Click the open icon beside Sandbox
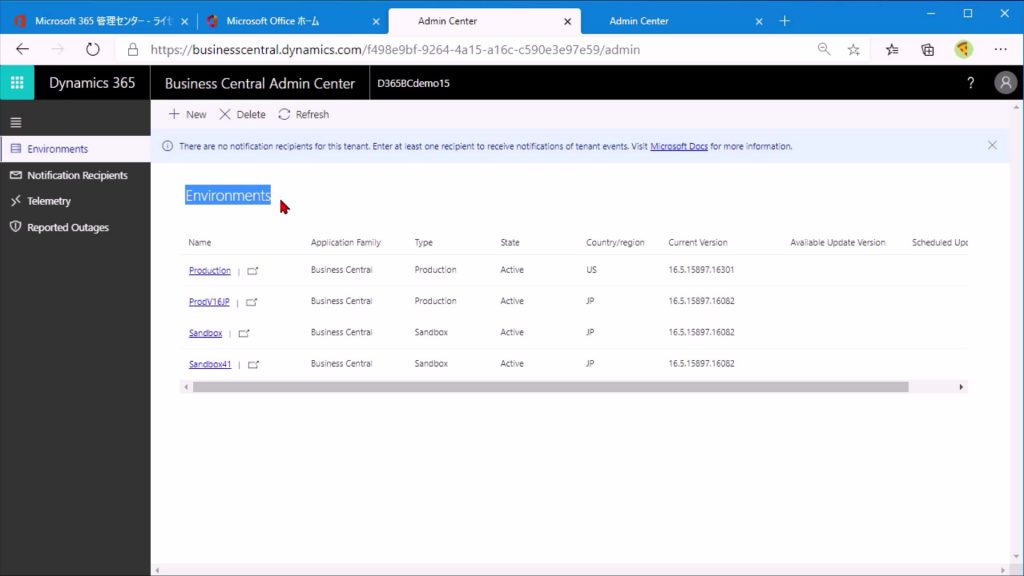This screenshot has width=1024, height=576. (x=244, y=333)
